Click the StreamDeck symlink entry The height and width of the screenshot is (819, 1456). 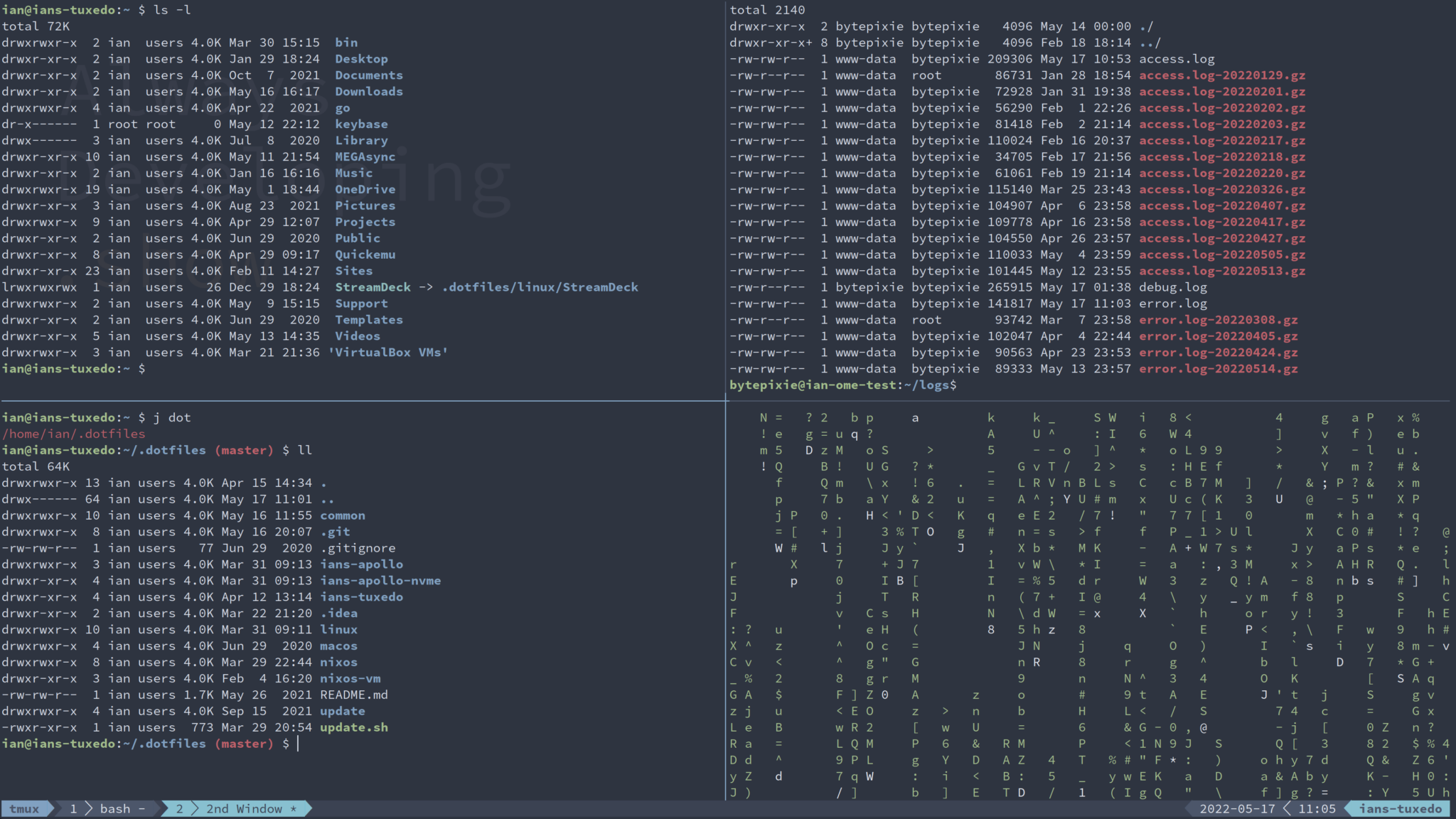[x=373, y=287]
